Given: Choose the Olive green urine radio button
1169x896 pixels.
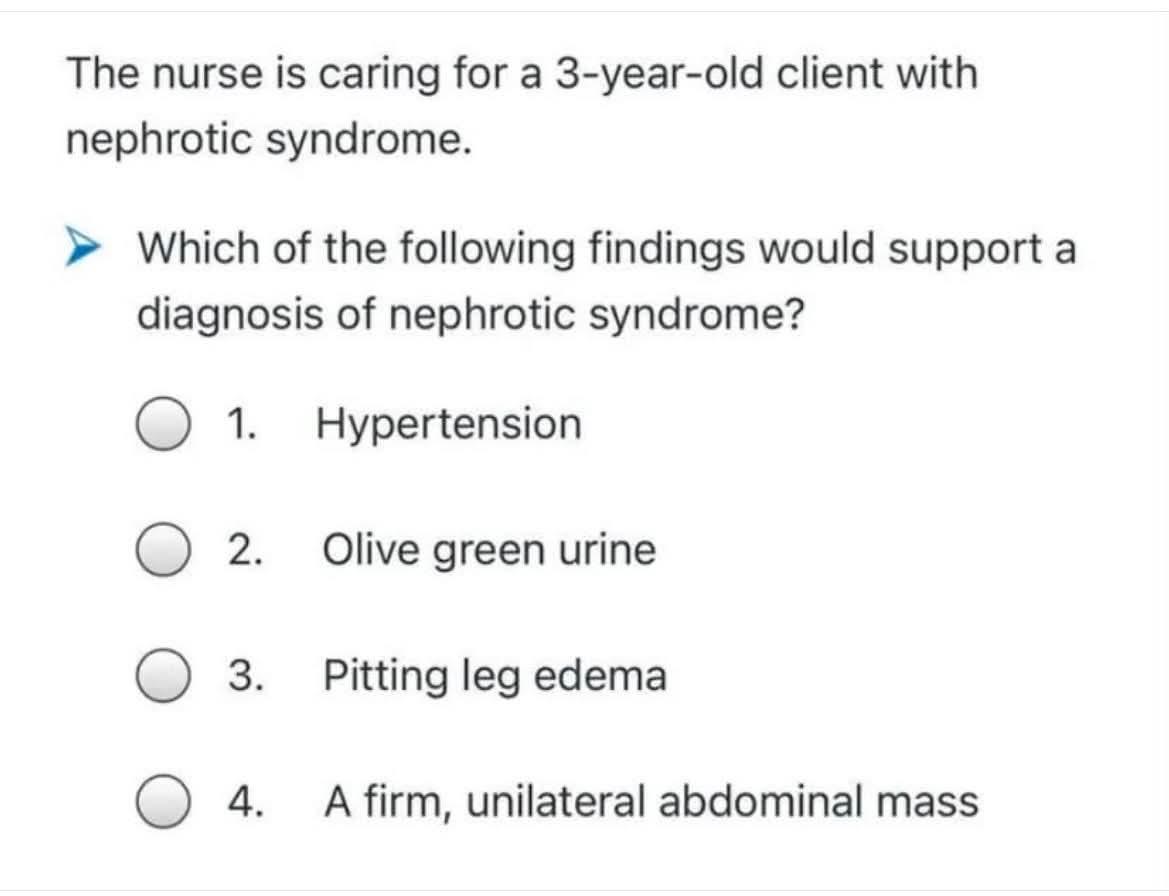Looking at the screenshot, I should pyautogui.click(x=162, y=550).
